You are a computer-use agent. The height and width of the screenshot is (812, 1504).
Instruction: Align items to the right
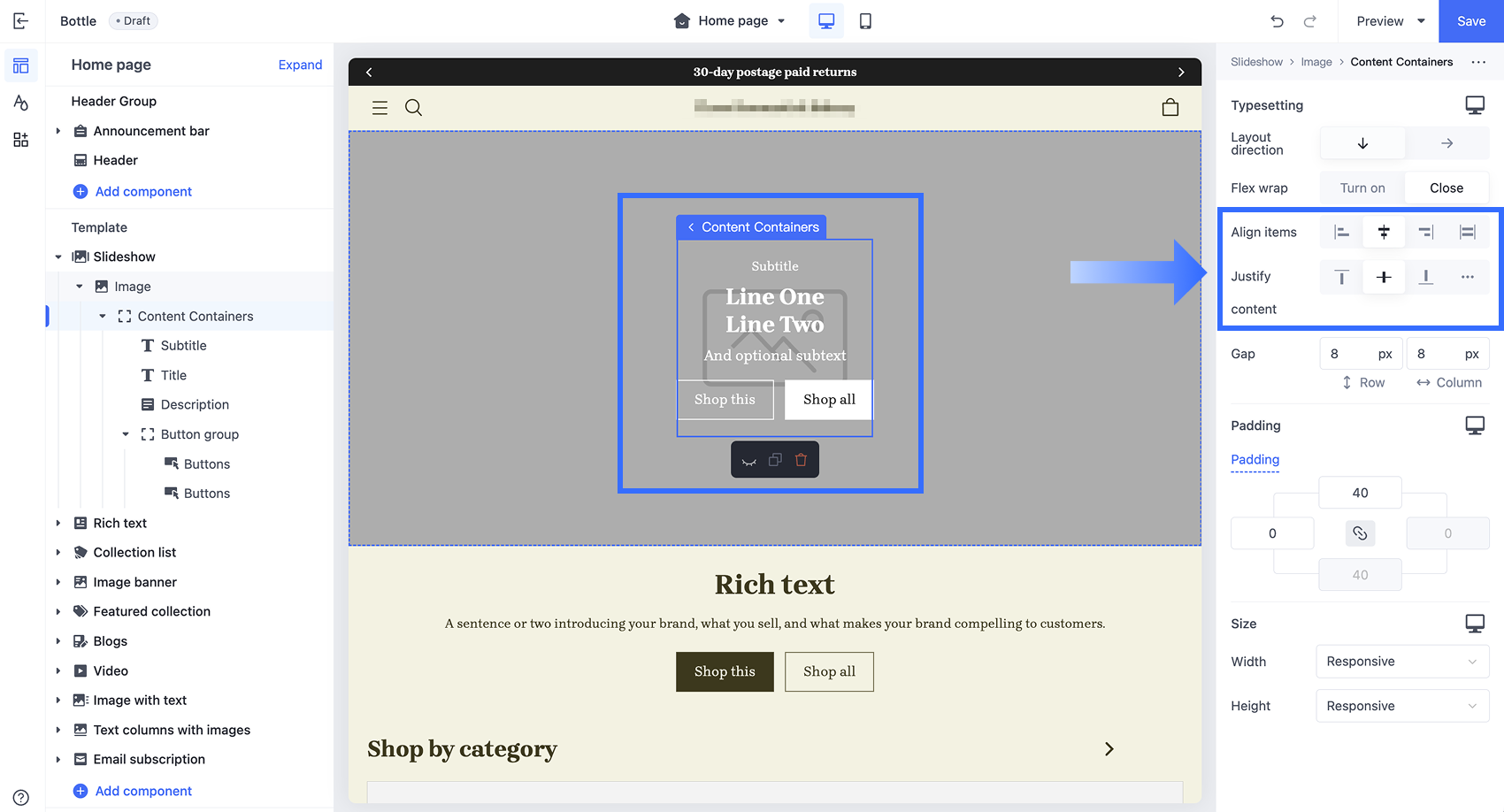[x=1425, y=233]
